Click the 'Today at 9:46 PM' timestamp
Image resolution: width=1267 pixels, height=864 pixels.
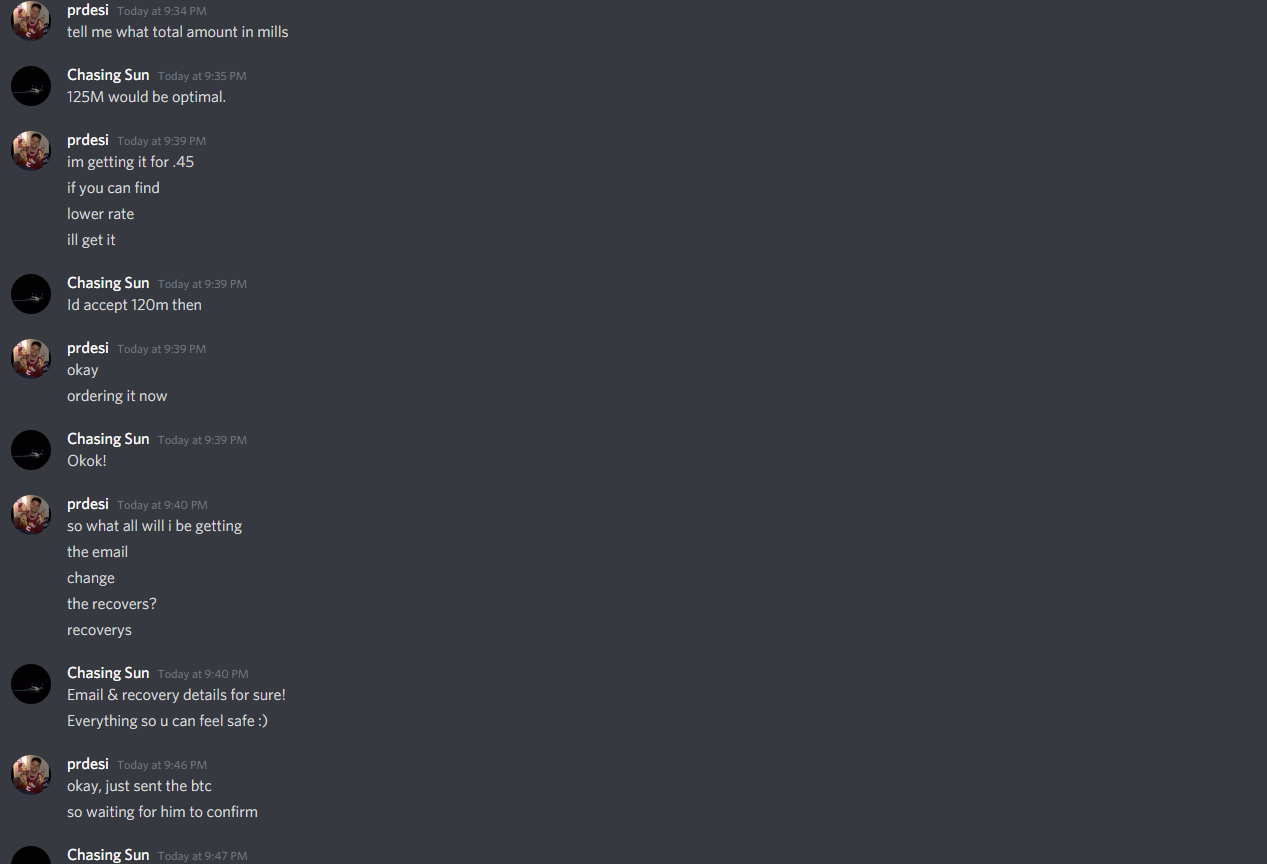(162, 765)
